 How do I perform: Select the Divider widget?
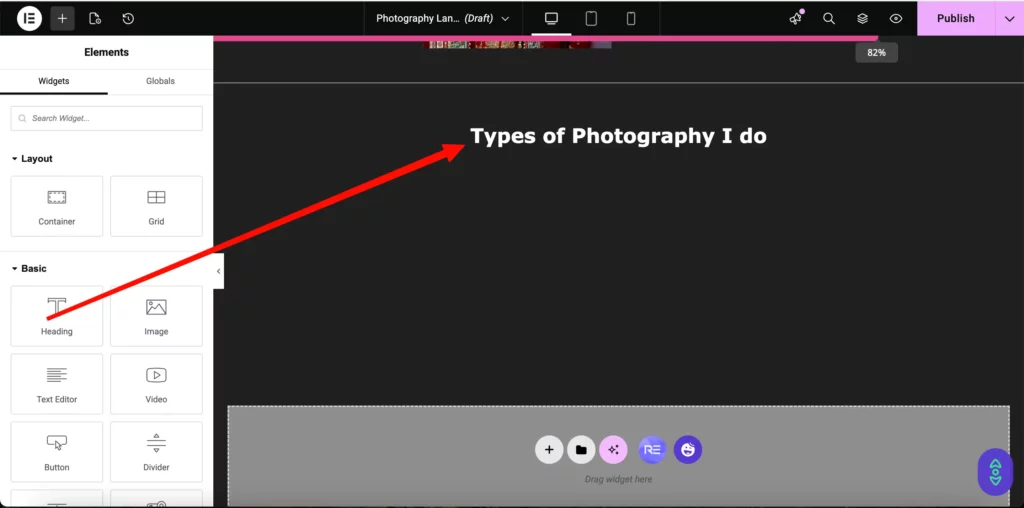tap(156, 451)
